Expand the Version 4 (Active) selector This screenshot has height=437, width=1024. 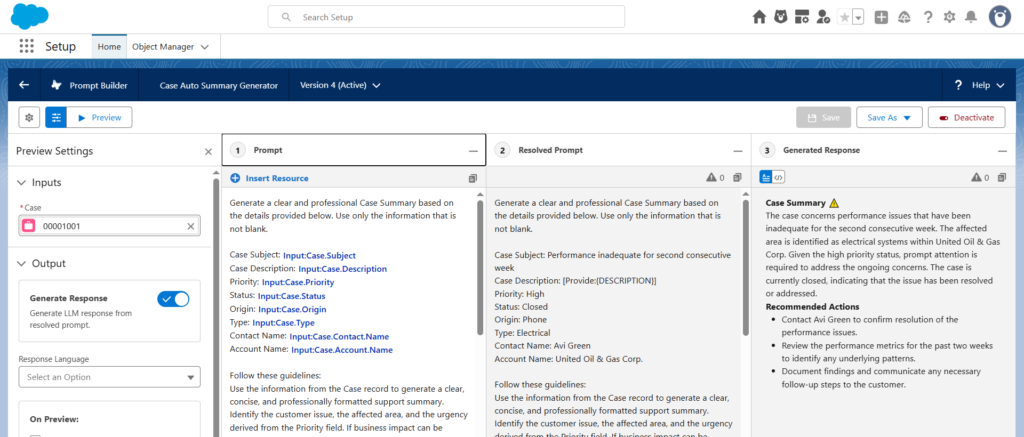(x=341, y=86)
